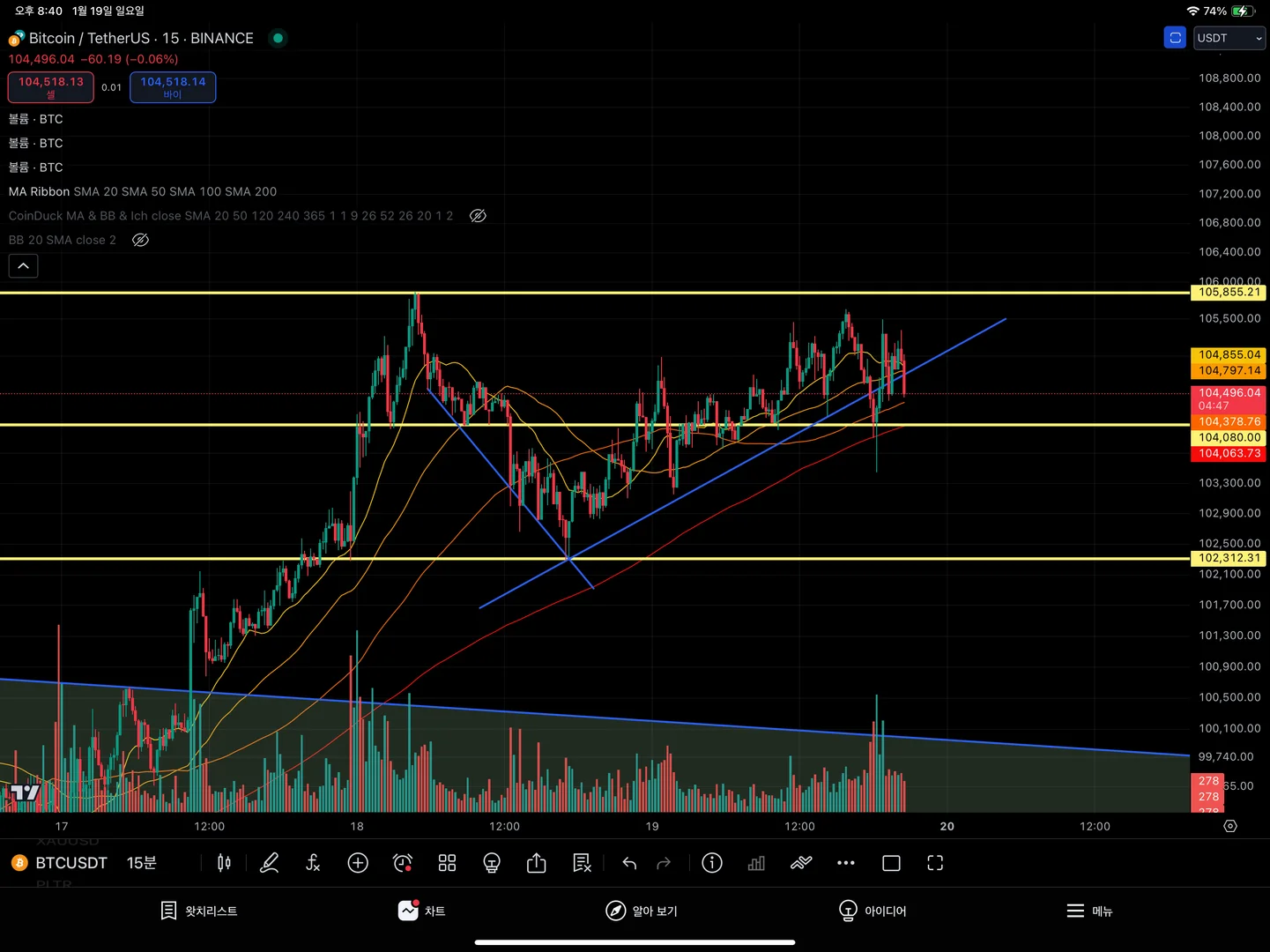This screenshot has width=1270, height=952.
Task: Open the 15분 interval selector
Action: pyautogui.click(x=141, y=863)
